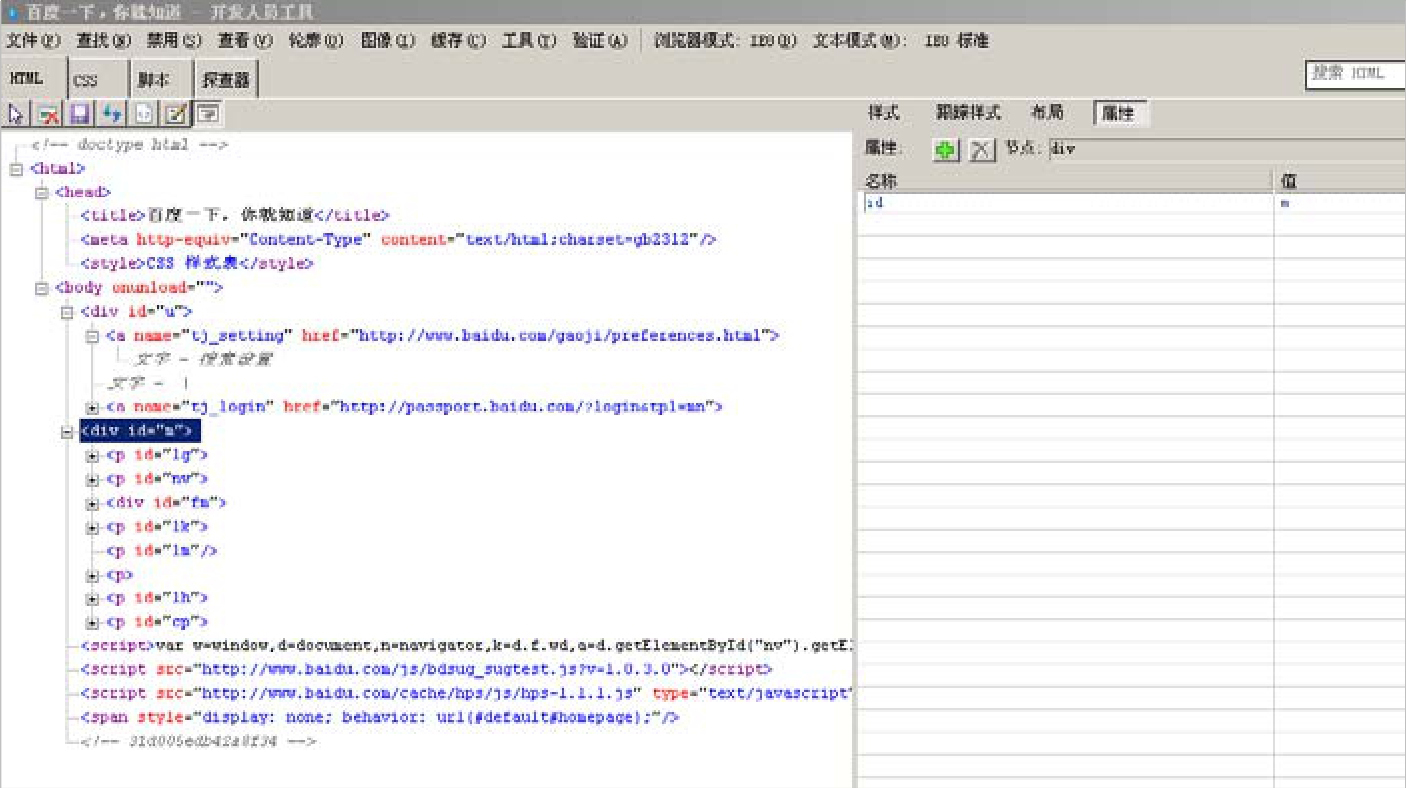
Task: Open the 禁用 menu
Action: pyautogui.click(x=175, y=41)
